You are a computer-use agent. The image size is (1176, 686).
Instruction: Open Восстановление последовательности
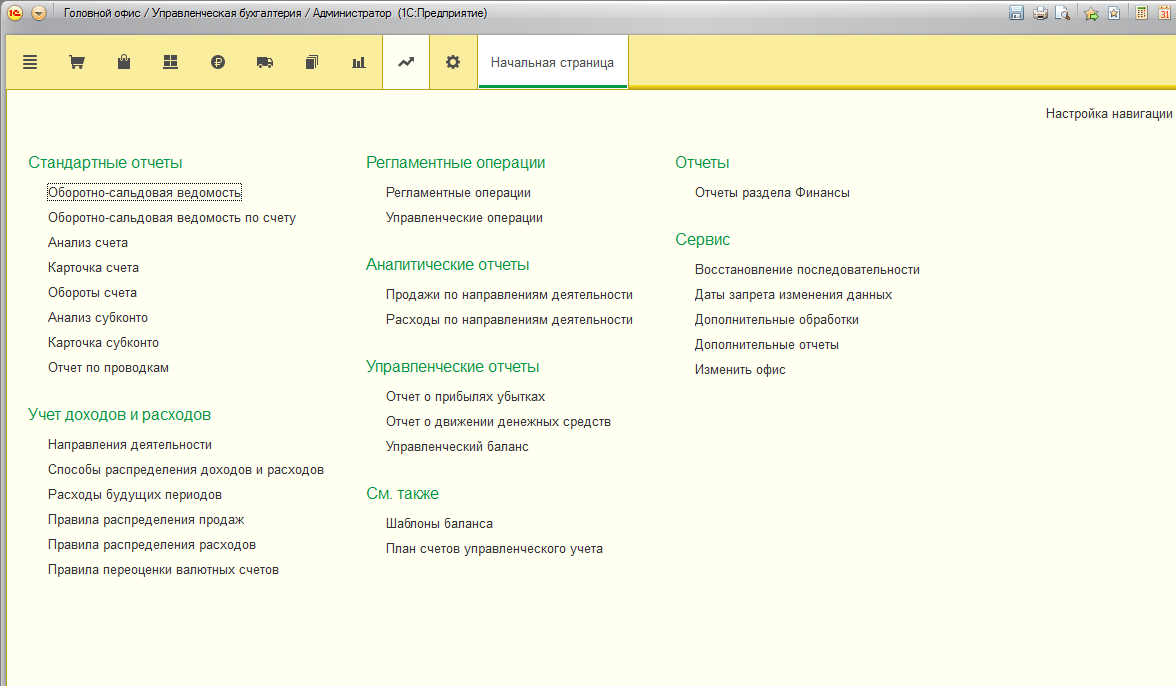807,270
